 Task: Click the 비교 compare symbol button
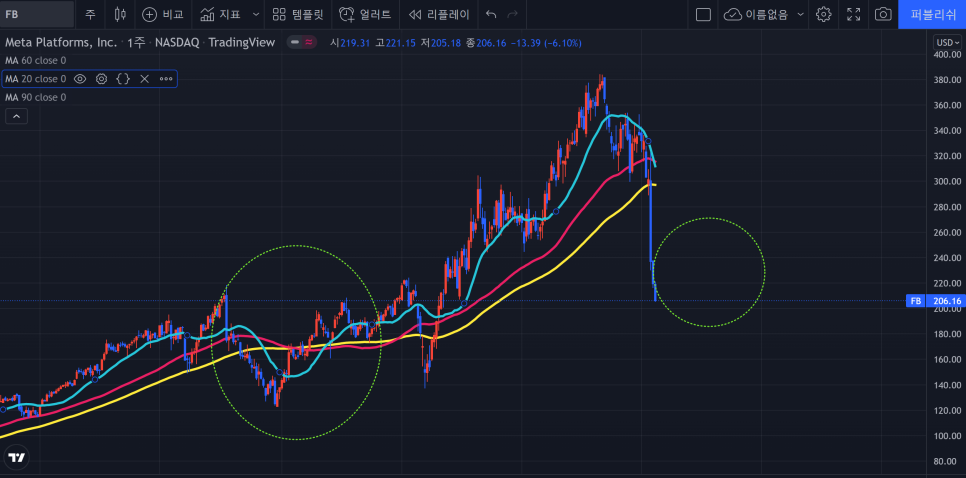tap(163, 14)
